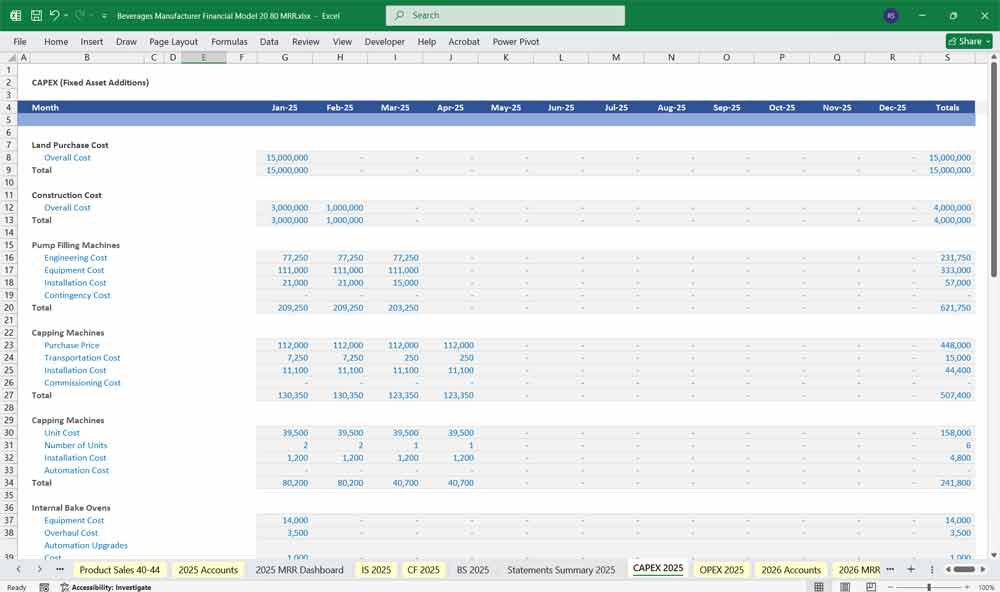Viewport: 1000px width, 592px height.
Task: Open the Formulas ribbon tab
Action: tap(229, 42)
